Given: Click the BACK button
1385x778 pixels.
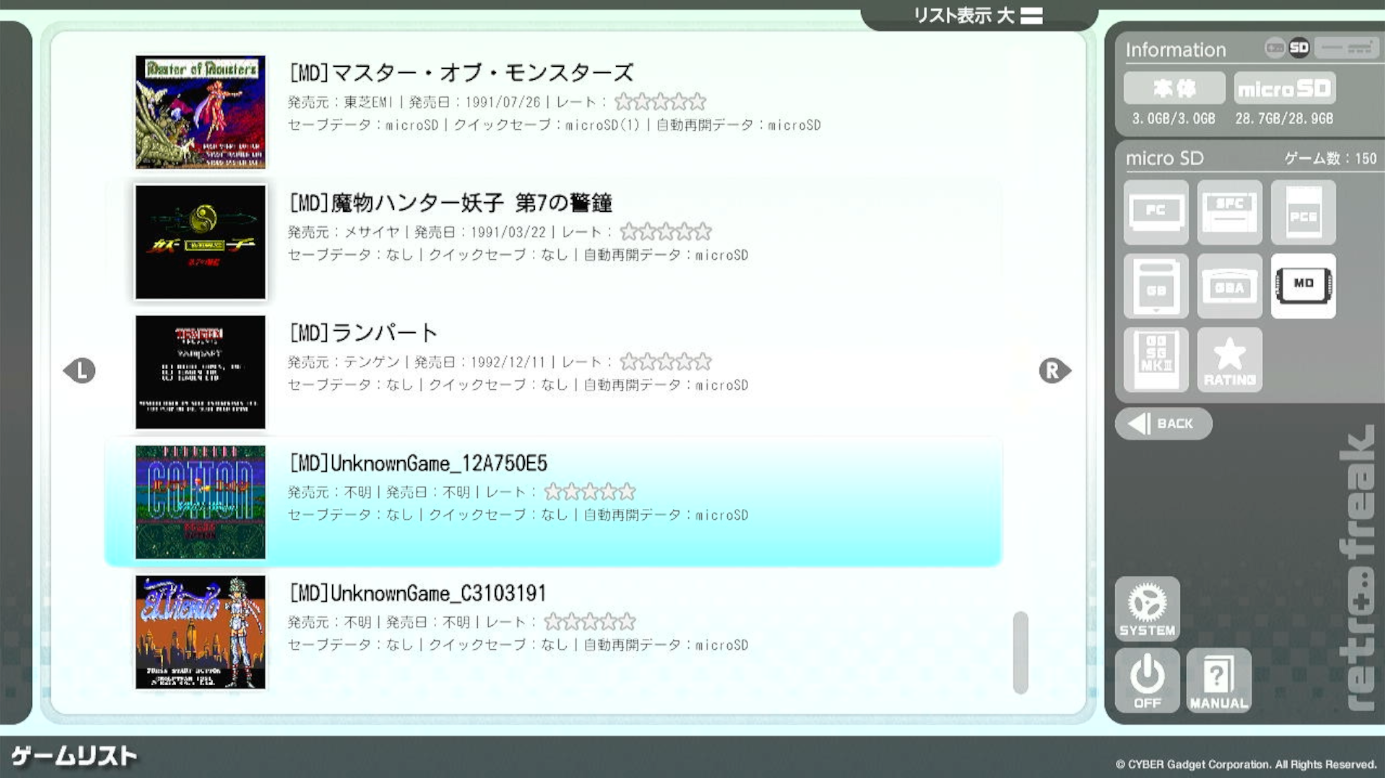Looking at the screenshot, I should (x=1163, y=424).
